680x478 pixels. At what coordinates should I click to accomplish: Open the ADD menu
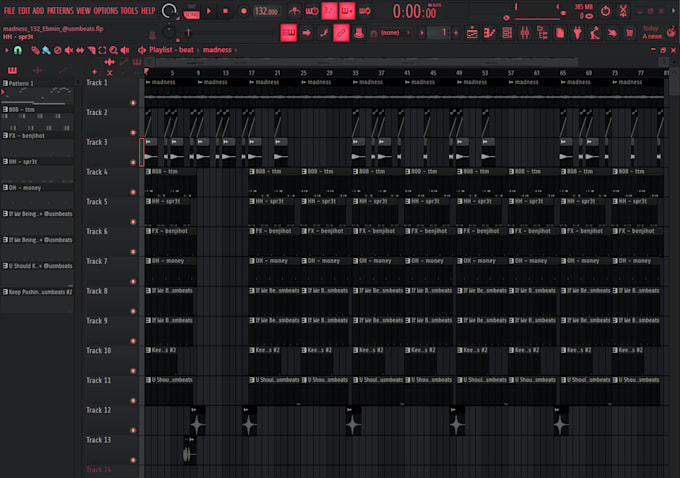point(38,11)
